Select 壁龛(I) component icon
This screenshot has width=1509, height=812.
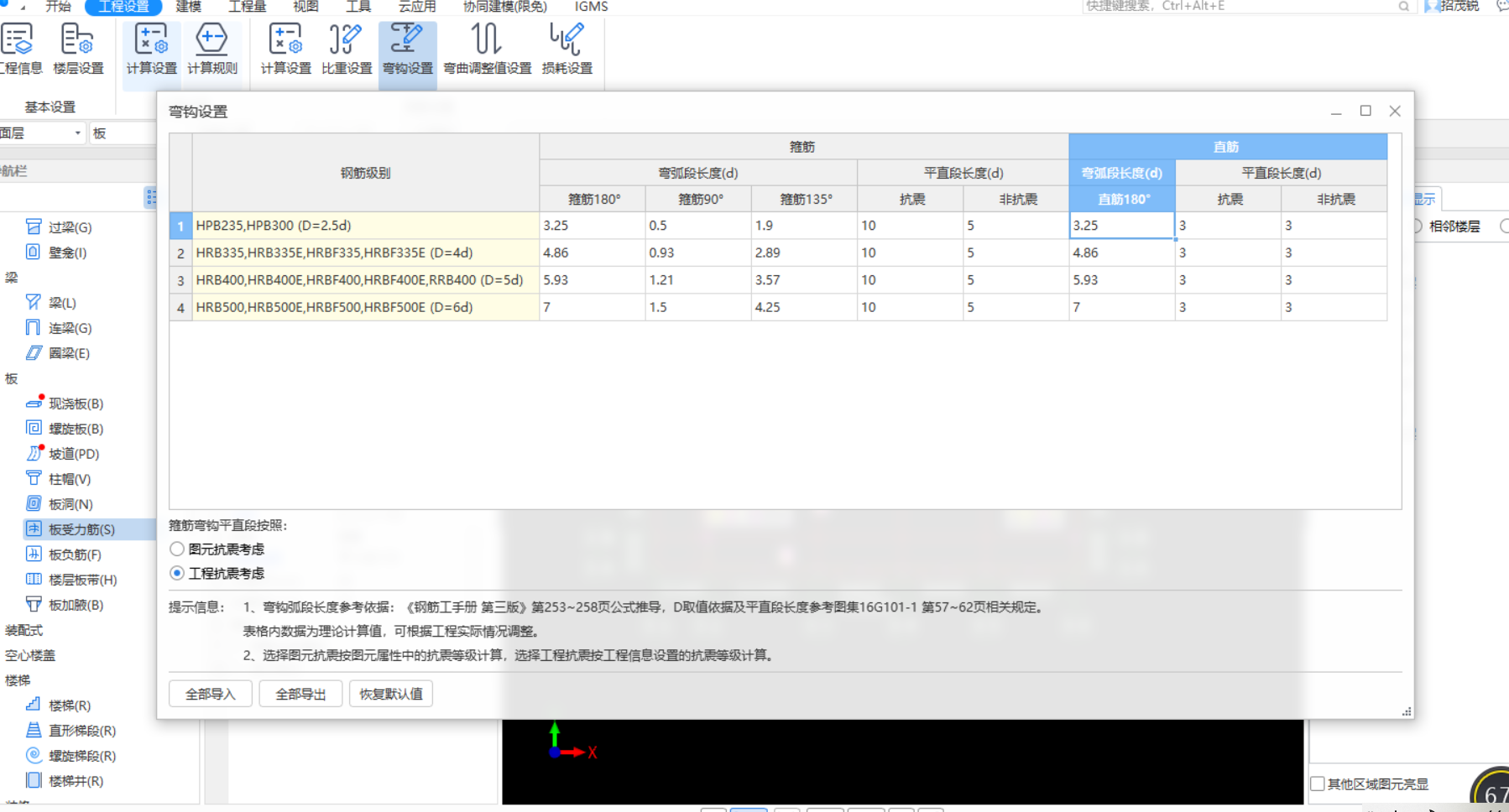34,252
